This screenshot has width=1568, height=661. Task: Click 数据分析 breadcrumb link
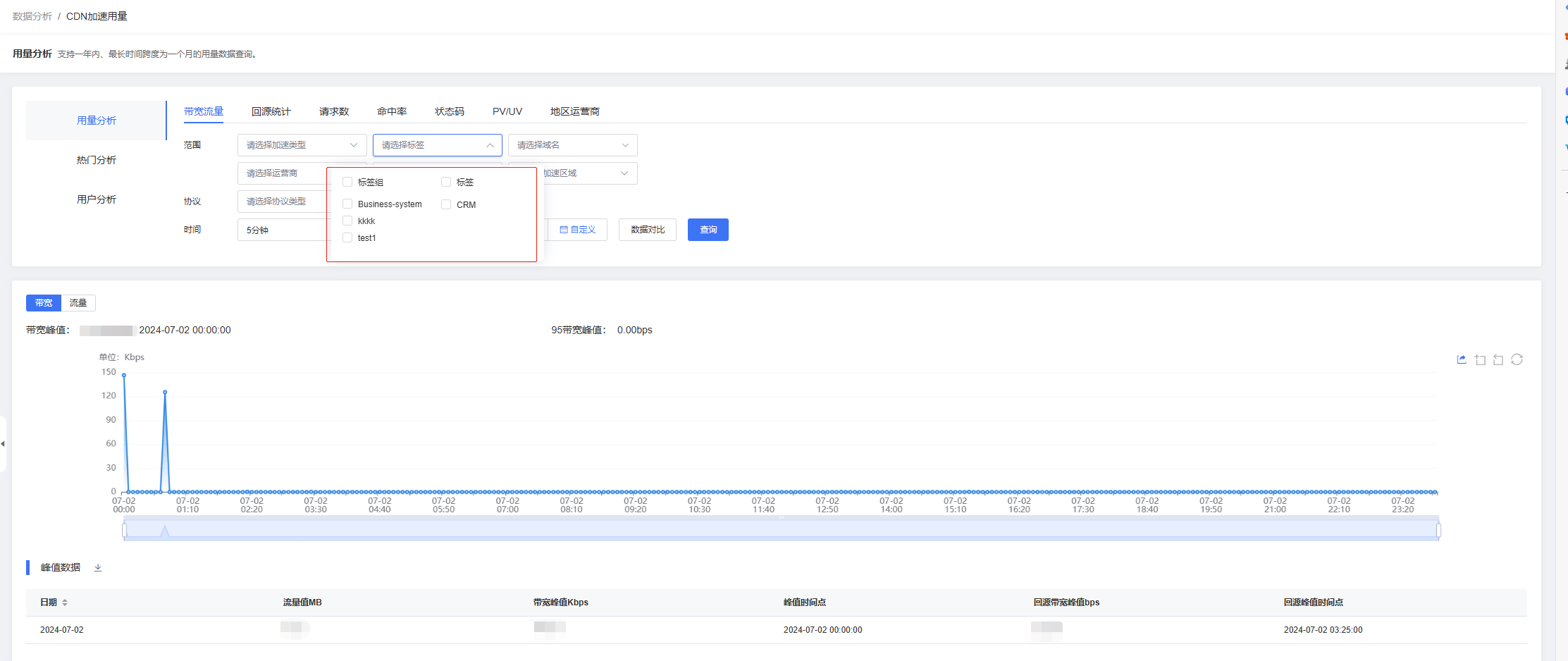(32, 16)
